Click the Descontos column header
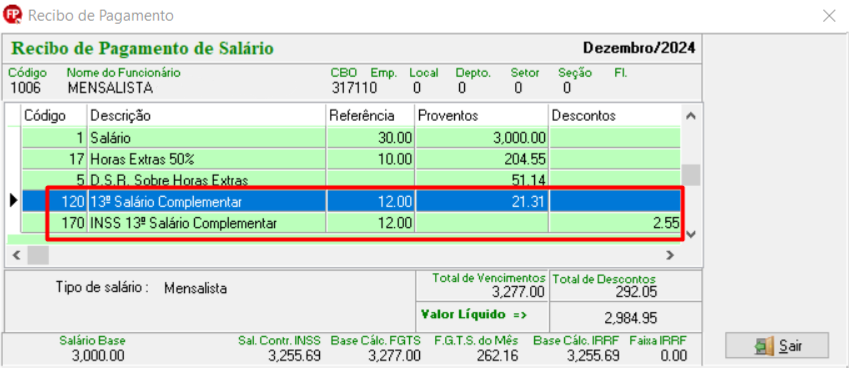849x368 pixels. (x=615, y=116)
